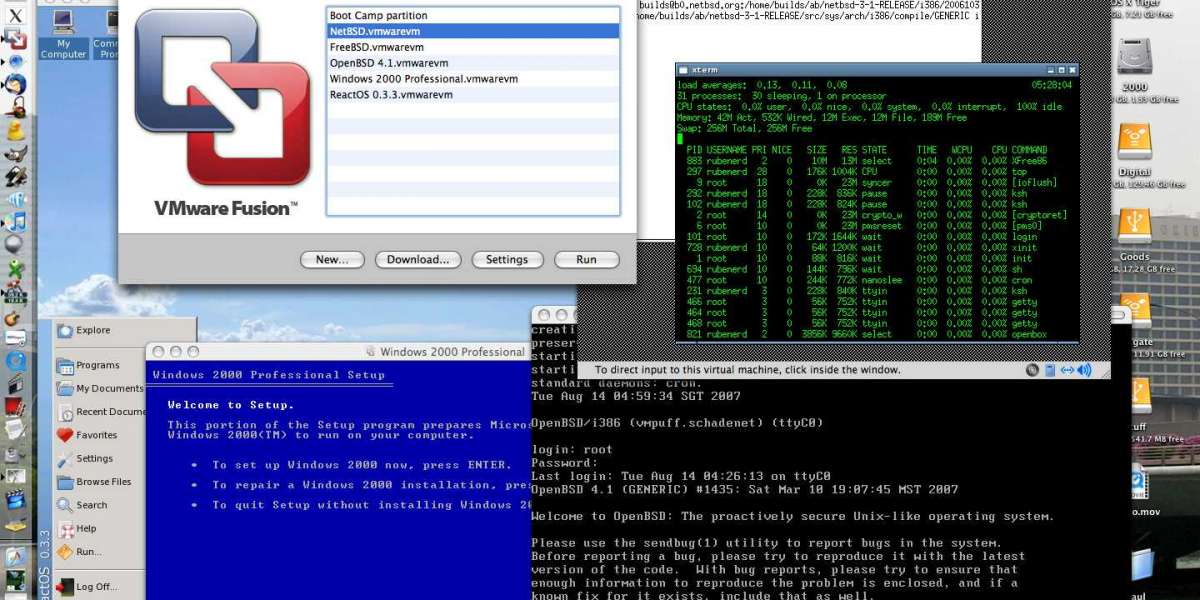Click the Download... button
Image resolution: width=1200 pixels, height=600 pixels.
point(418,260)
